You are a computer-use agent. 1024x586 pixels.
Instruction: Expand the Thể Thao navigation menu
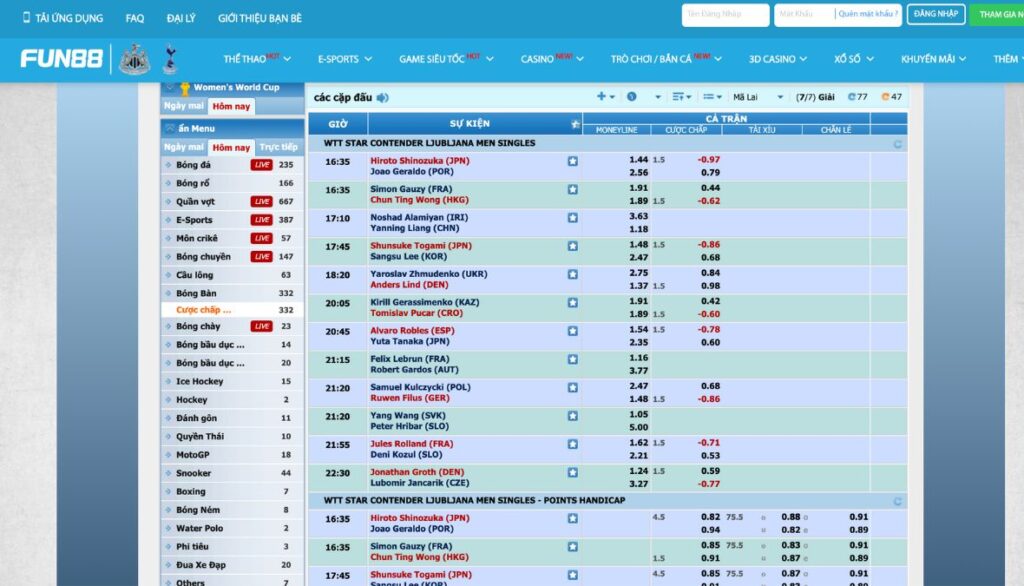click(257, 59)
